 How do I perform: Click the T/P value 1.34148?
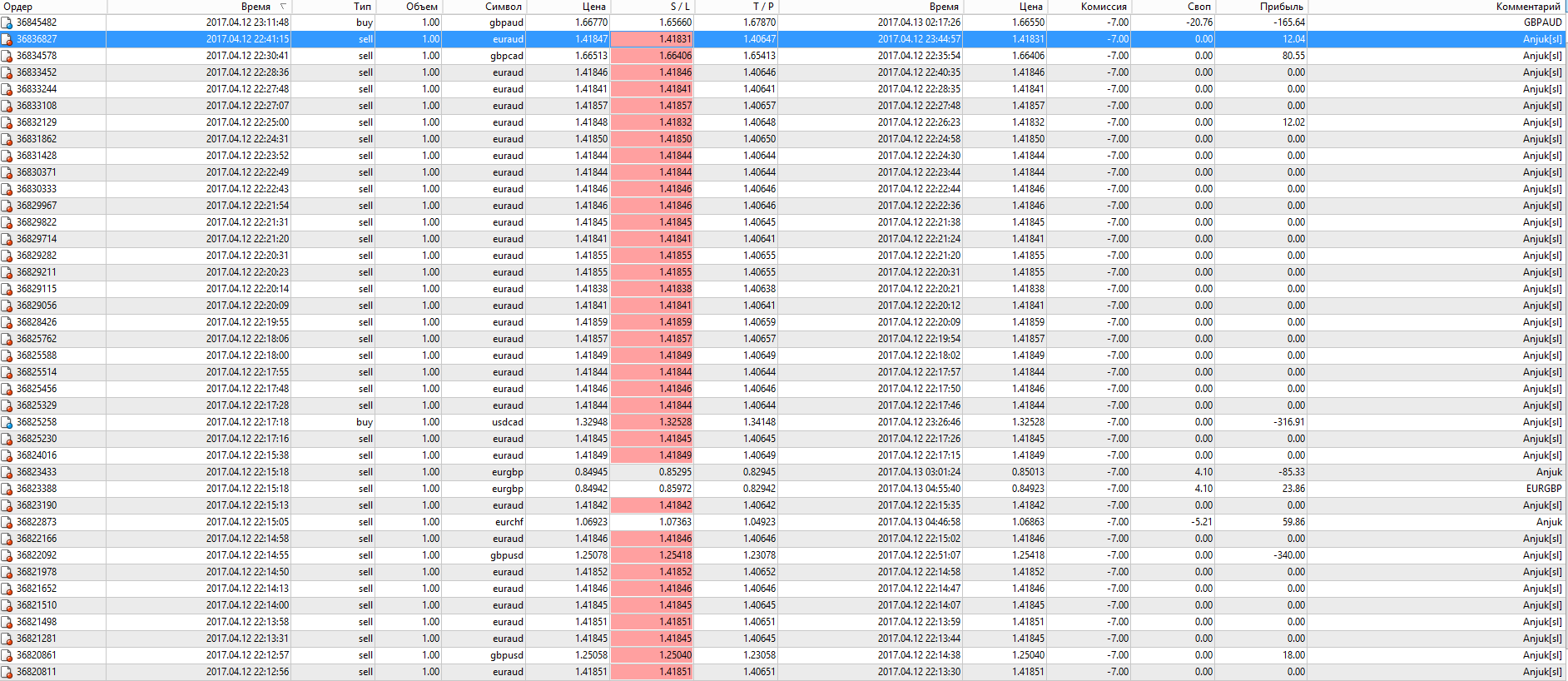759,422
